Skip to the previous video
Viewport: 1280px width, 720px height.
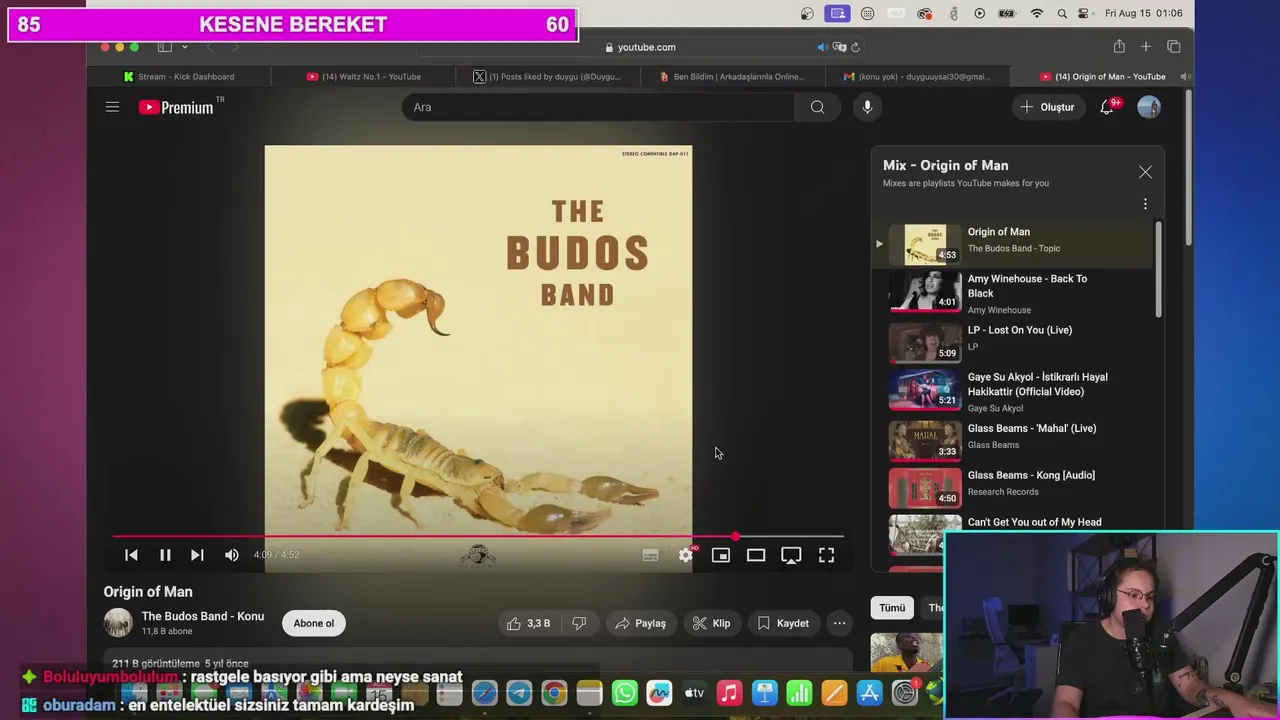(131, 555)
